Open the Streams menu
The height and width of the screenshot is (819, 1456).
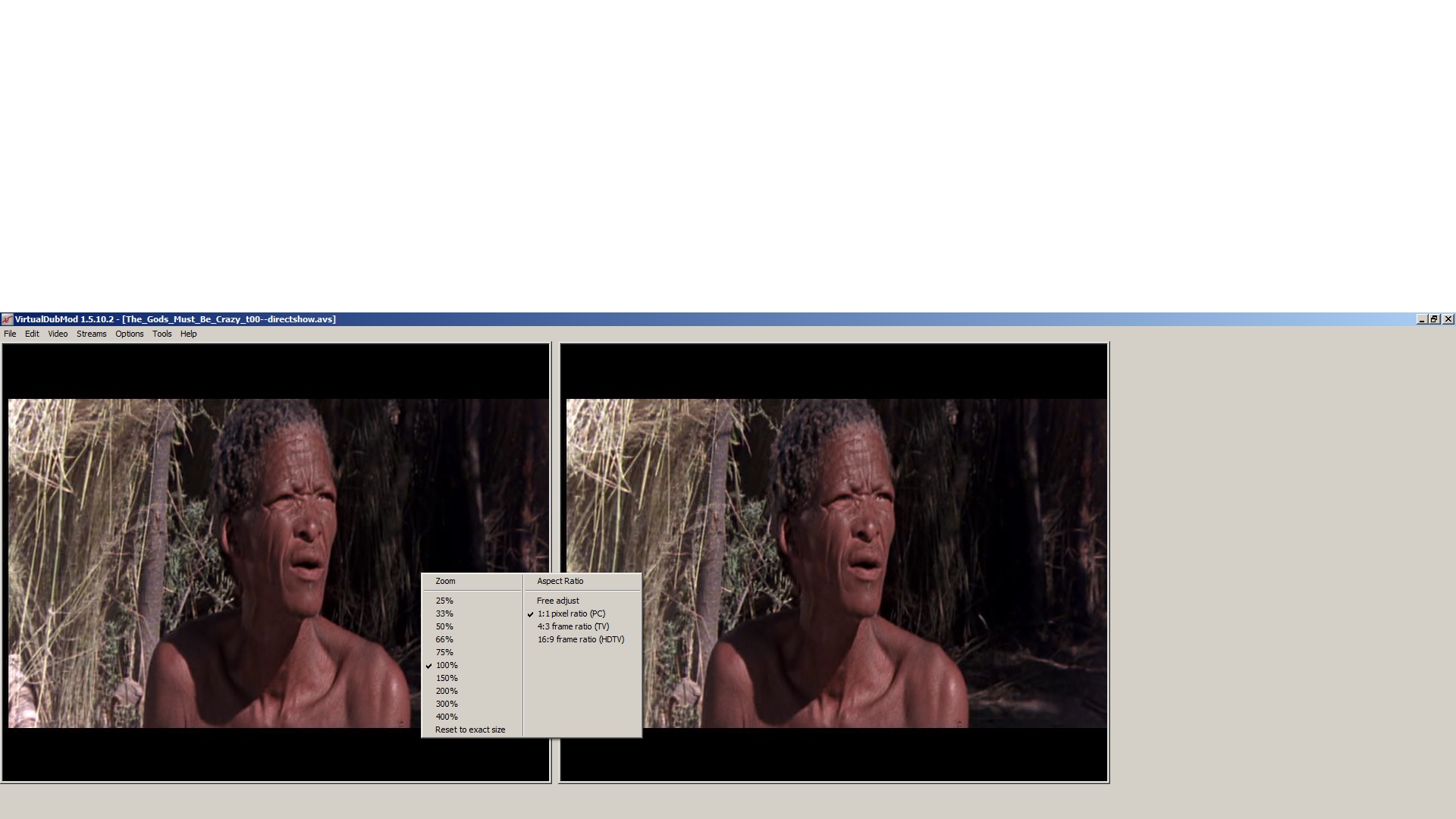point(91,334)
